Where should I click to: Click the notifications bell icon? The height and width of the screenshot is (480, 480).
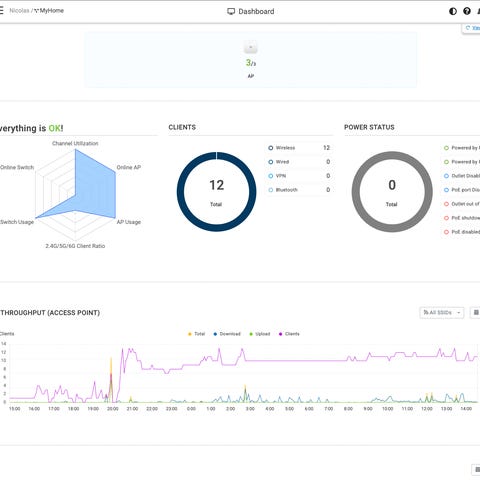[479, 11]
